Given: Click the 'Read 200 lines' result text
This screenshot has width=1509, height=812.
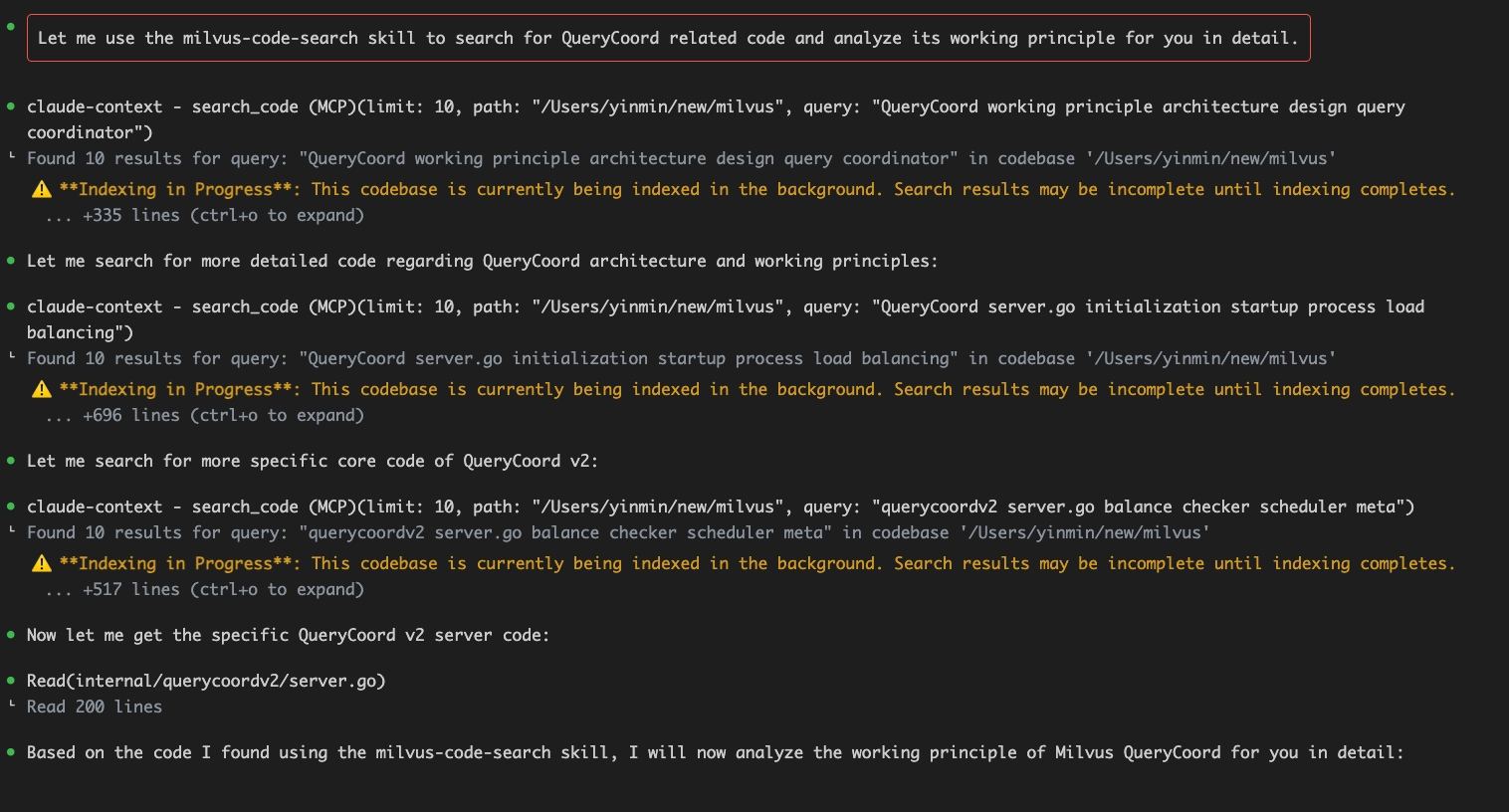Looking at the screenshot, I should pos(94,707).
